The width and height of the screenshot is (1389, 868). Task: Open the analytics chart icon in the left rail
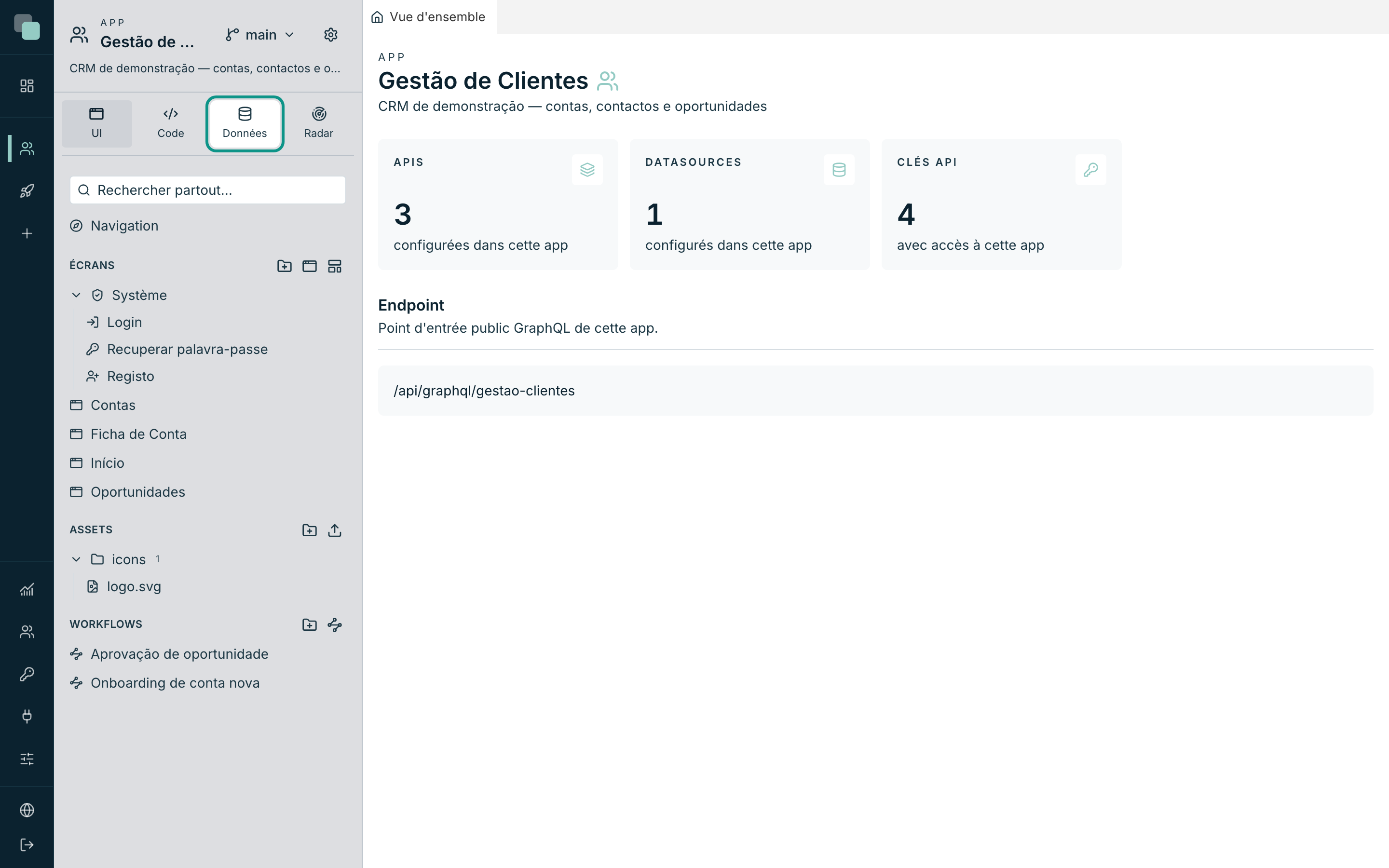click(x=27, y=590)
